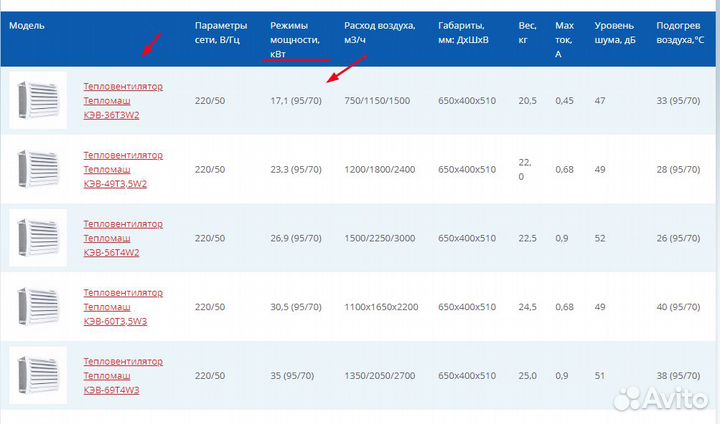
Task: Click the КЭВ-60Т3,5W3 heater thumbnail image
Action: (38, 307)
